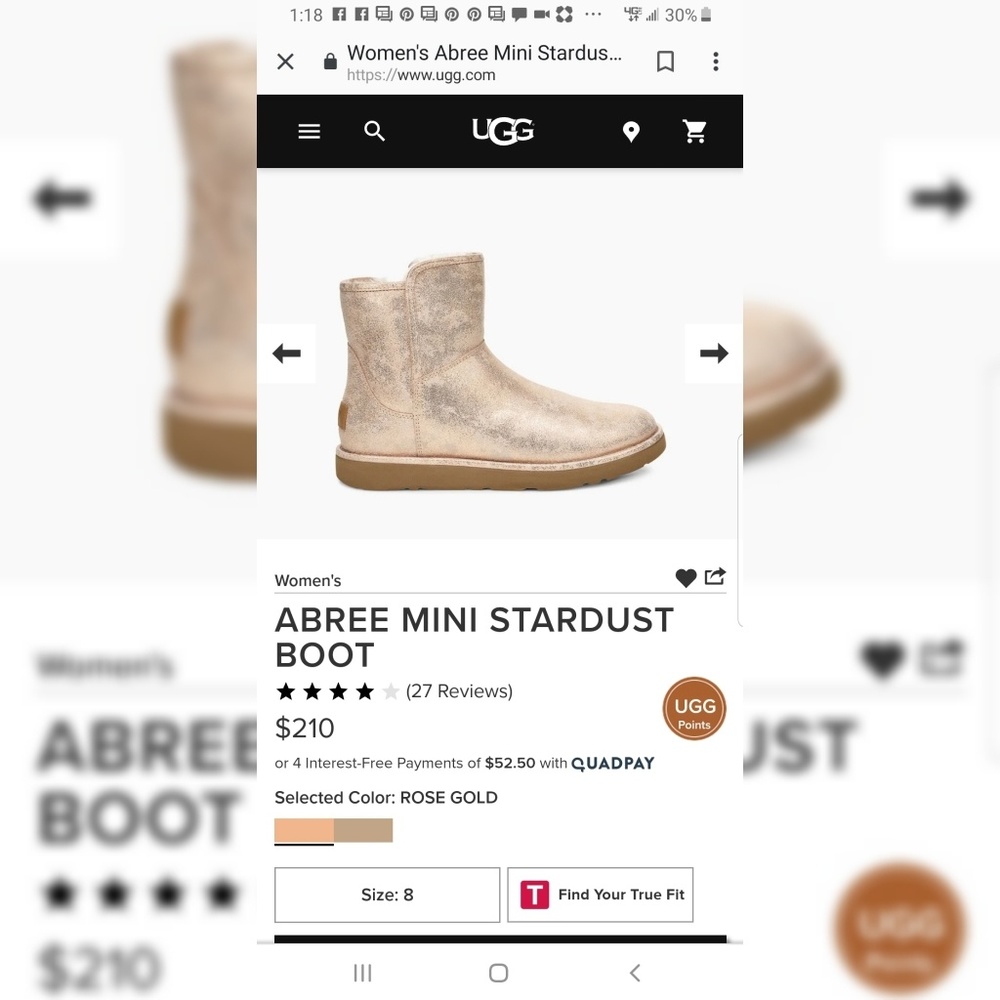
Task: Open the Size: 8 selector
Action: 387,895
